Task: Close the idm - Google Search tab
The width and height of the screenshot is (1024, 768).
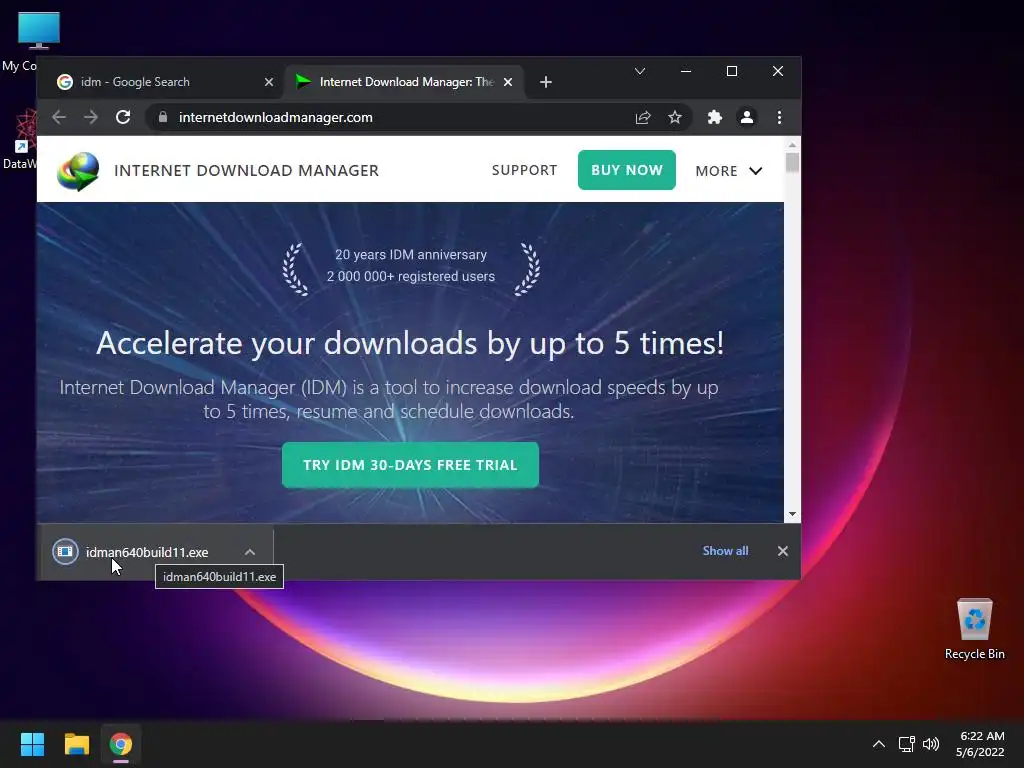Action: 269,82
